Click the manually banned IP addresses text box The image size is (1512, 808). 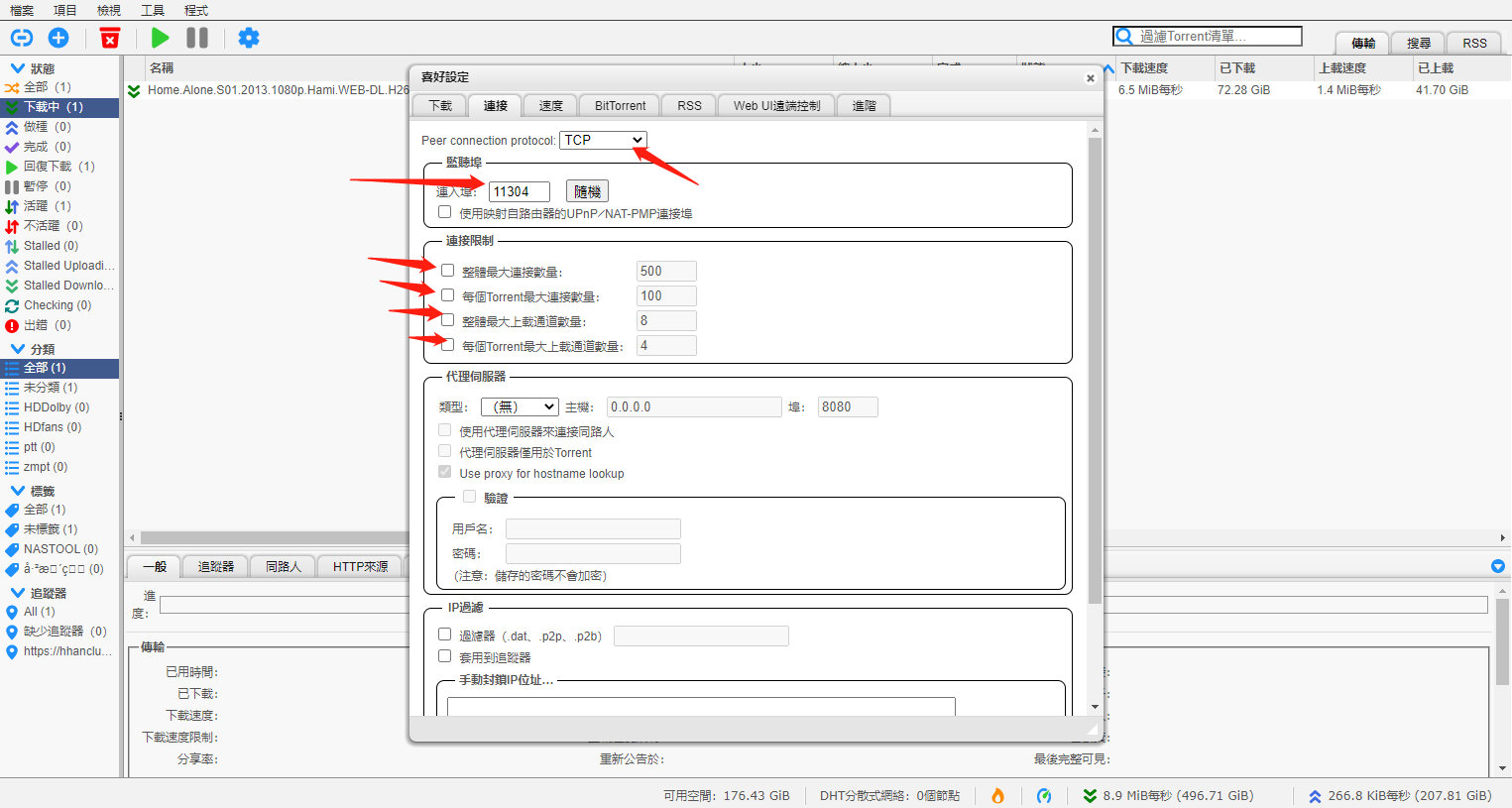pos(701,706)
